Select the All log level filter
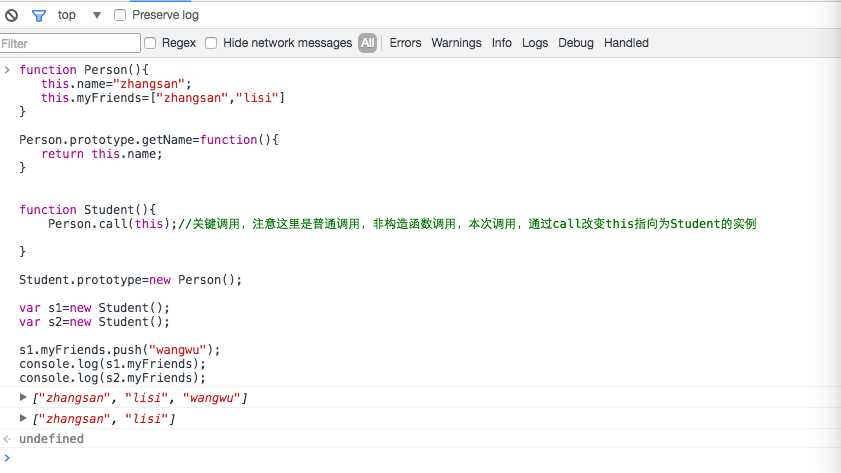The width and height of the screenshot is (841, 473). click(x=368, y=43)
